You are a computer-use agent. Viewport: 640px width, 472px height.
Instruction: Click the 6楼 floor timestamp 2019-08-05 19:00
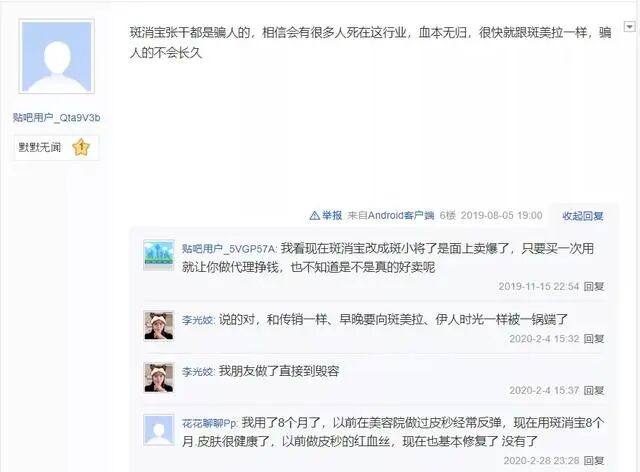point(502,215)
